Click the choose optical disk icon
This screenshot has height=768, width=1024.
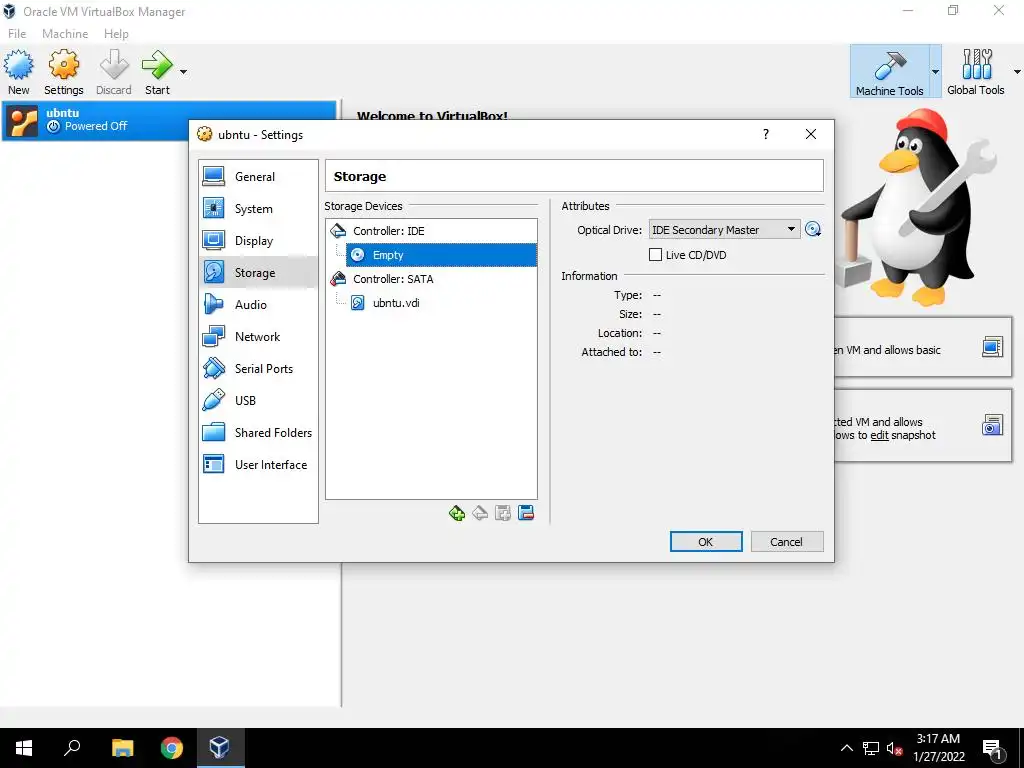[x=813, y=229]
